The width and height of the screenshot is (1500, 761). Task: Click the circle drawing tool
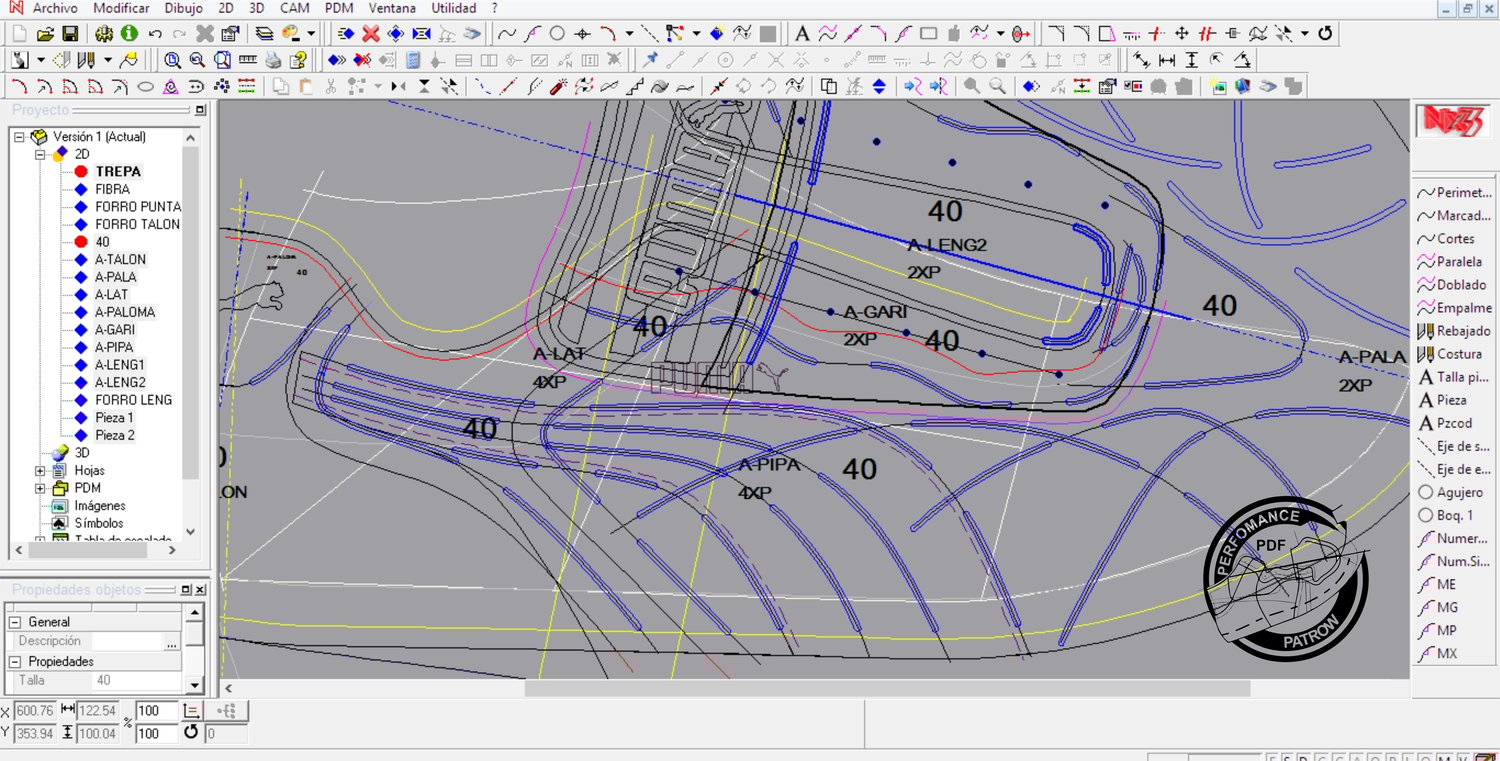(557, 33)
